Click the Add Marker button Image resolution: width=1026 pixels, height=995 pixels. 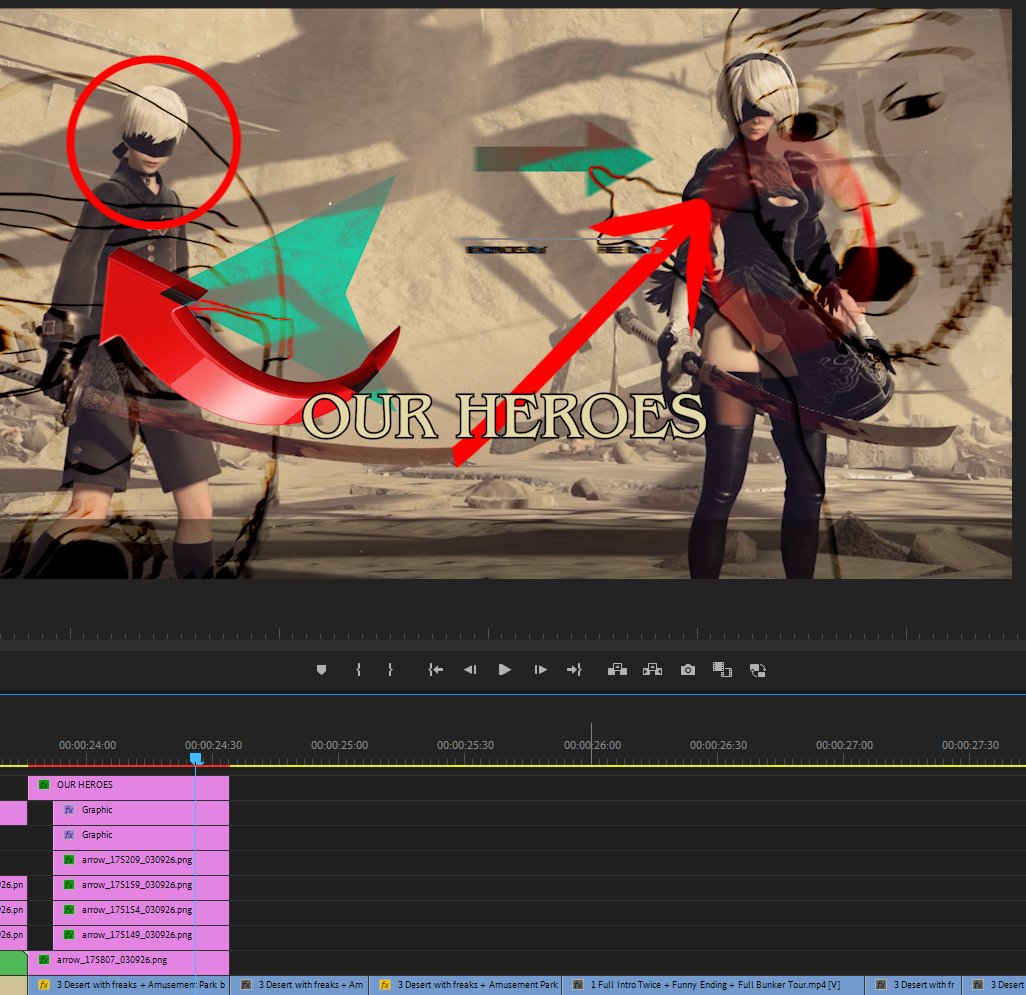(321, 670)
